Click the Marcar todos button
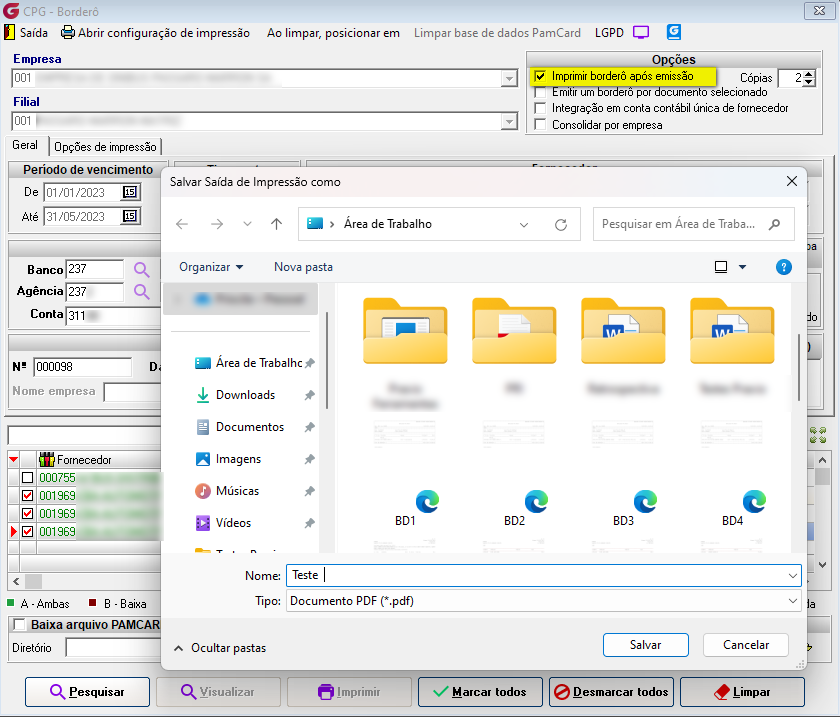840x717 pixels. tap(480, 692)
